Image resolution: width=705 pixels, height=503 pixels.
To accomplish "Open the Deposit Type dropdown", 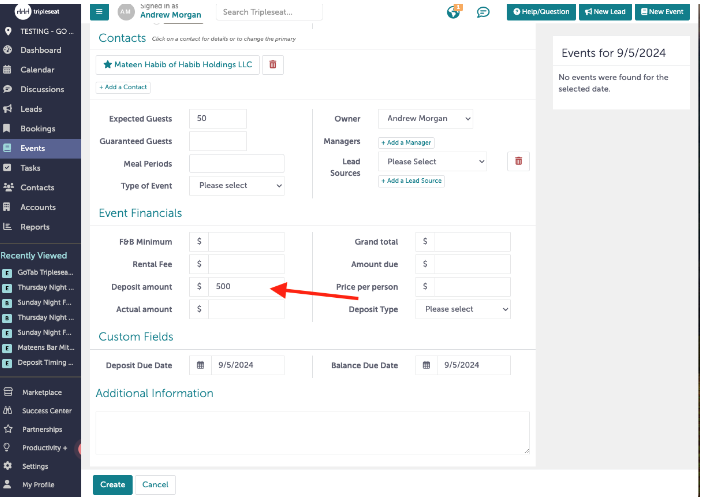I will click(x=463, y=310).
